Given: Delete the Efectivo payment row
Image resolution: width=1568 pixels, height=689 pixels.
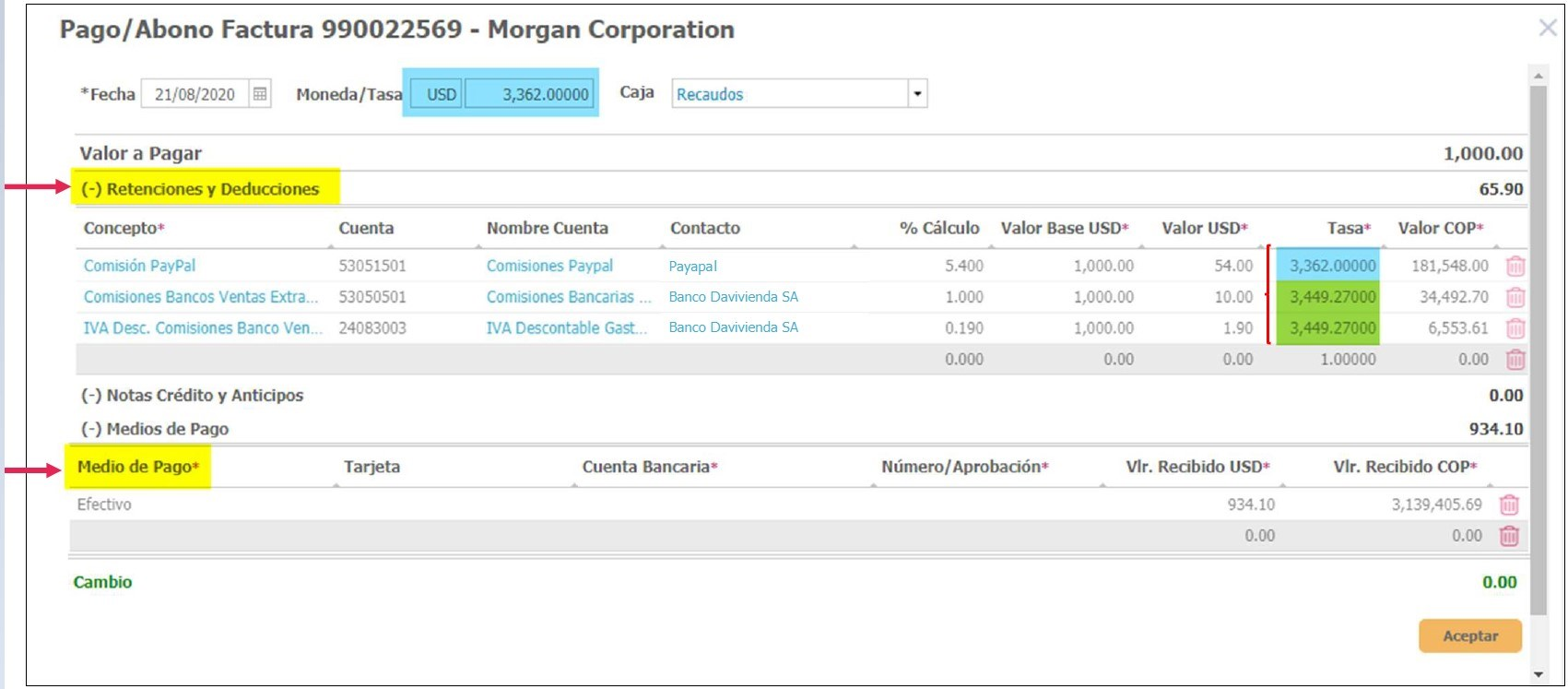Looking at the screenshot, I should tap(1508, 505).
